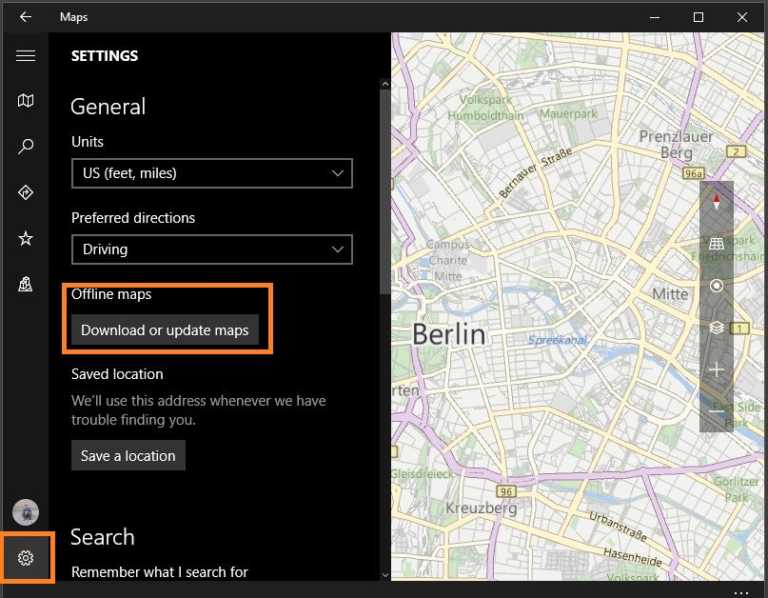This screenshot has width=768, height=598.
Task: Click the Volkspark Humboldthain map label
Action: coord(485,108)
